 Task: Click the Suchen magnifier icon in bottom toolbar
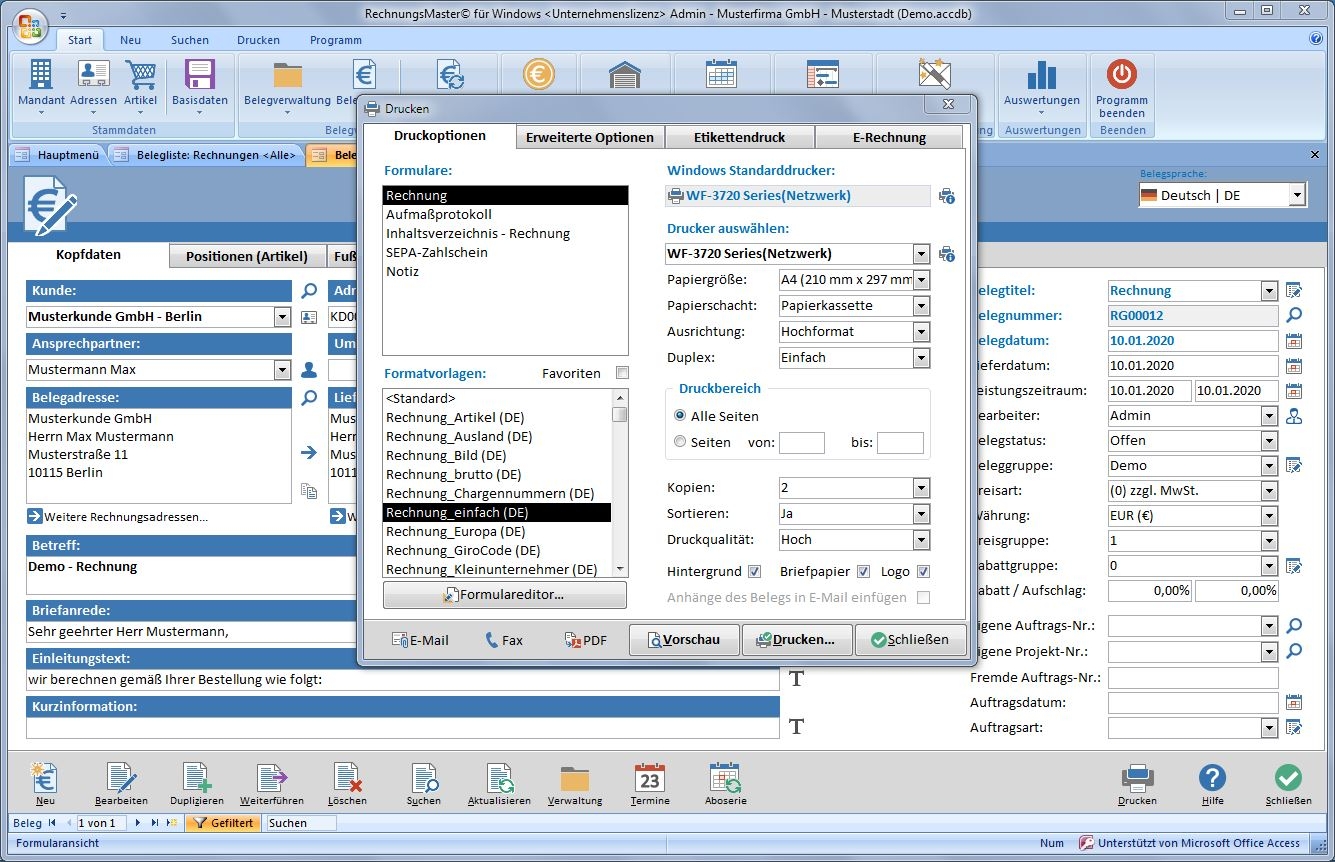point(424,778)
